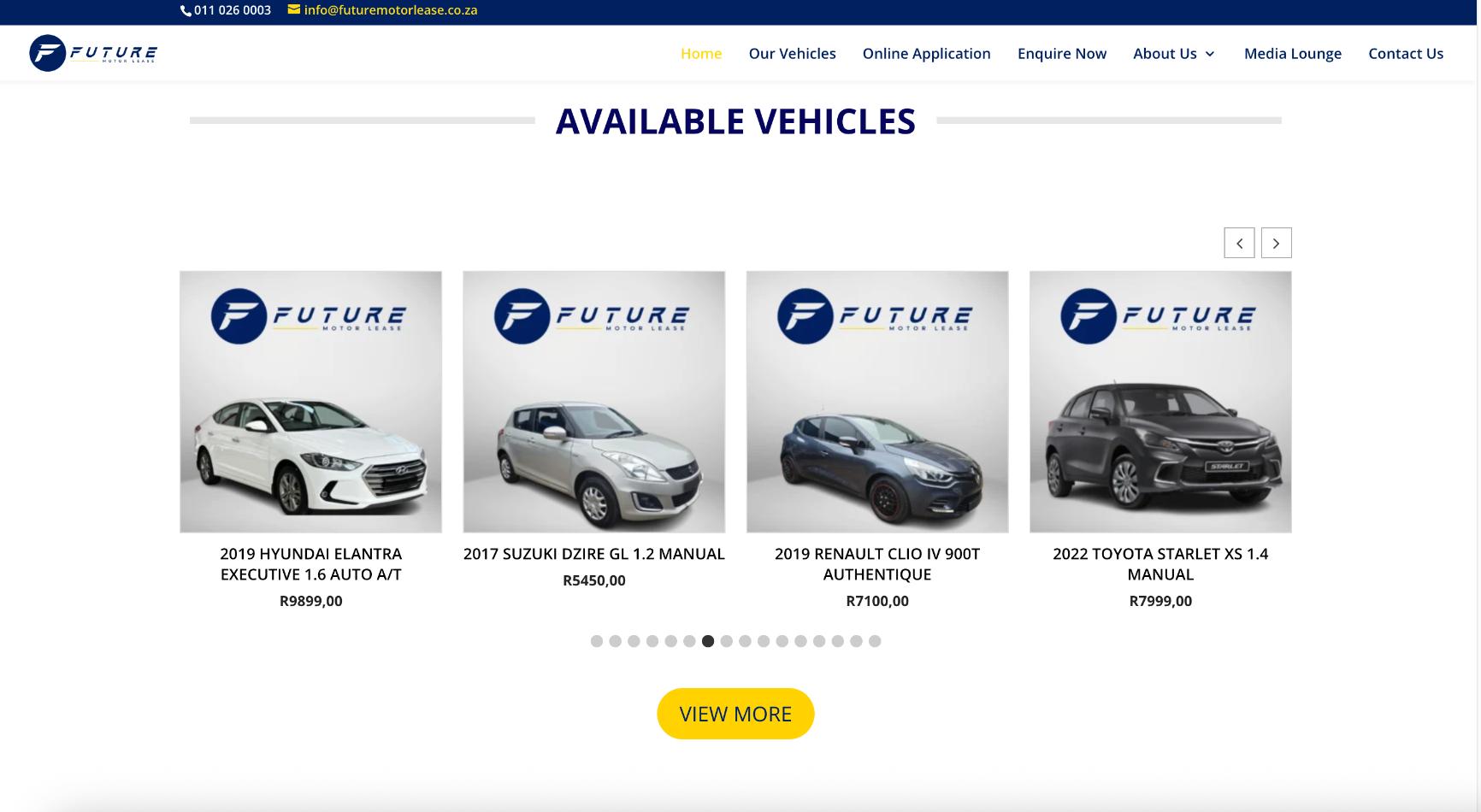Select the last carousel pagination dot
Image resolution: width=1481 pixels, height=812 pixels.
tap(875, 641)
